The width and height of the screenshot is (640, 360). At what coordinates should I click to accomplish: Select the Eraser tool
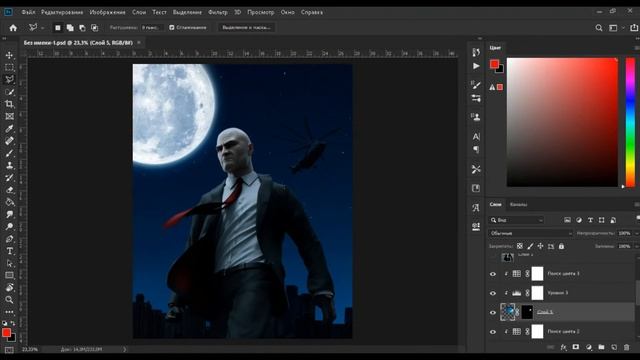tap(9, 190)
